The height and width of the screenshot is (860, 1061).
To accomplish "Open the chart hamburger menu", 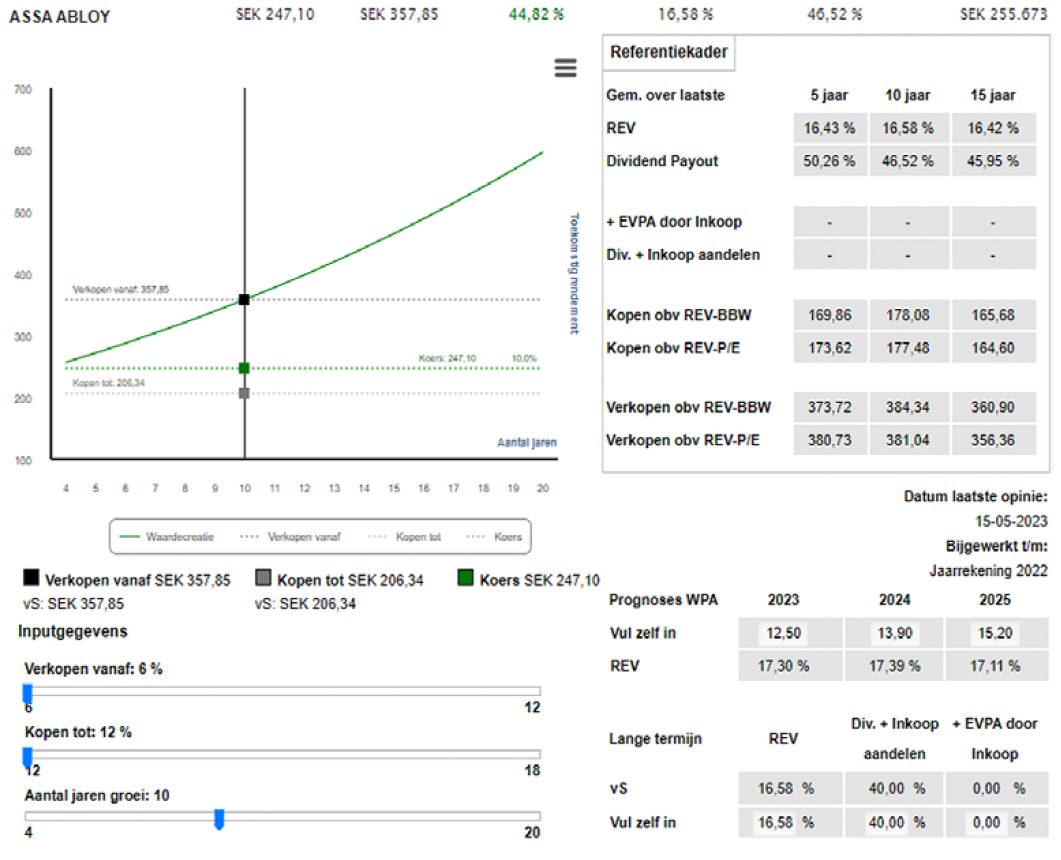I will (x=565, y=68).
